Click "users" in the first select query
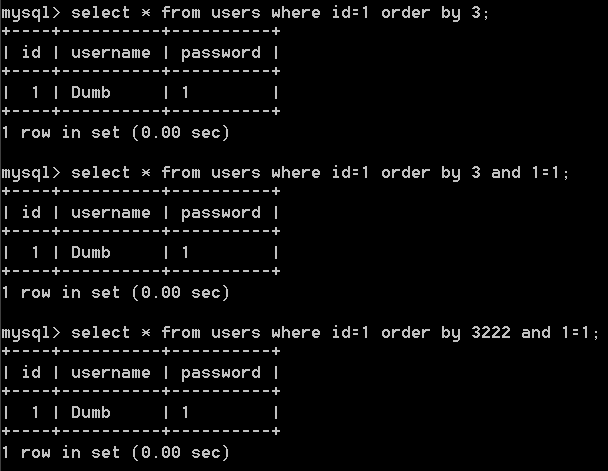 pos(236,13)
